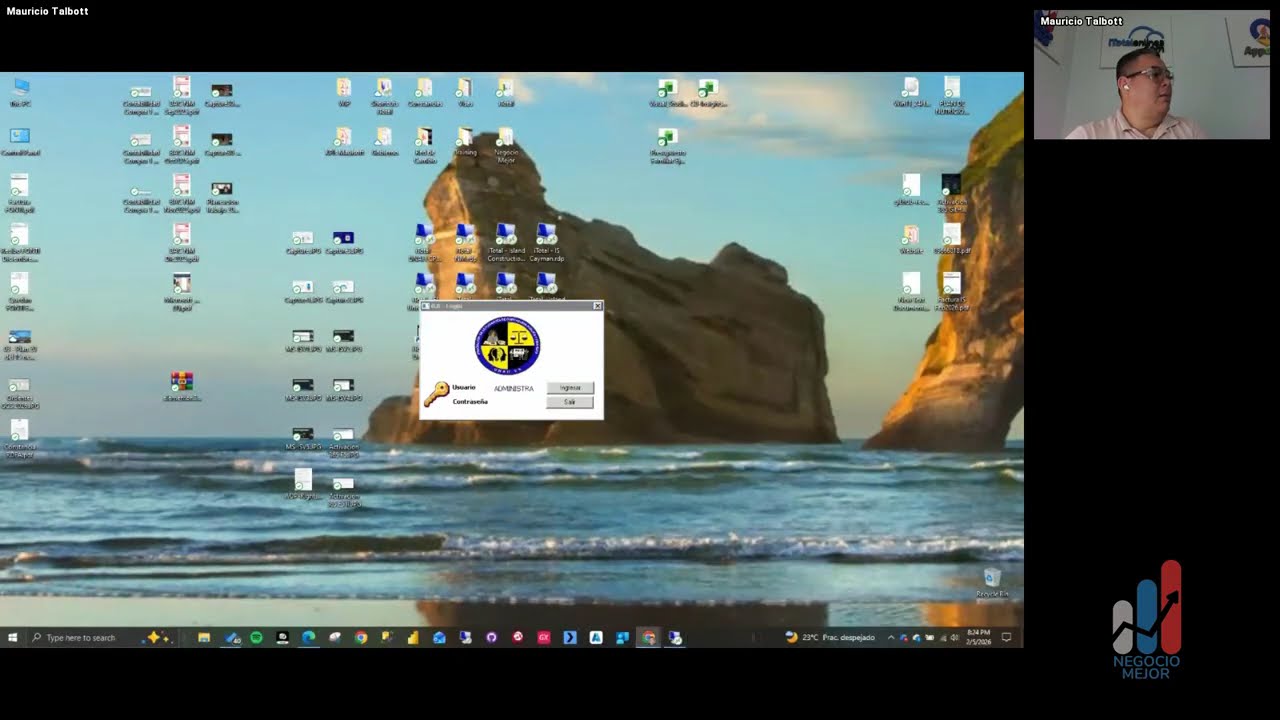Viewport: 1280px width, 720px height.
Task: Select the Negocio Mejor folder icon
Action: point(506,144)
